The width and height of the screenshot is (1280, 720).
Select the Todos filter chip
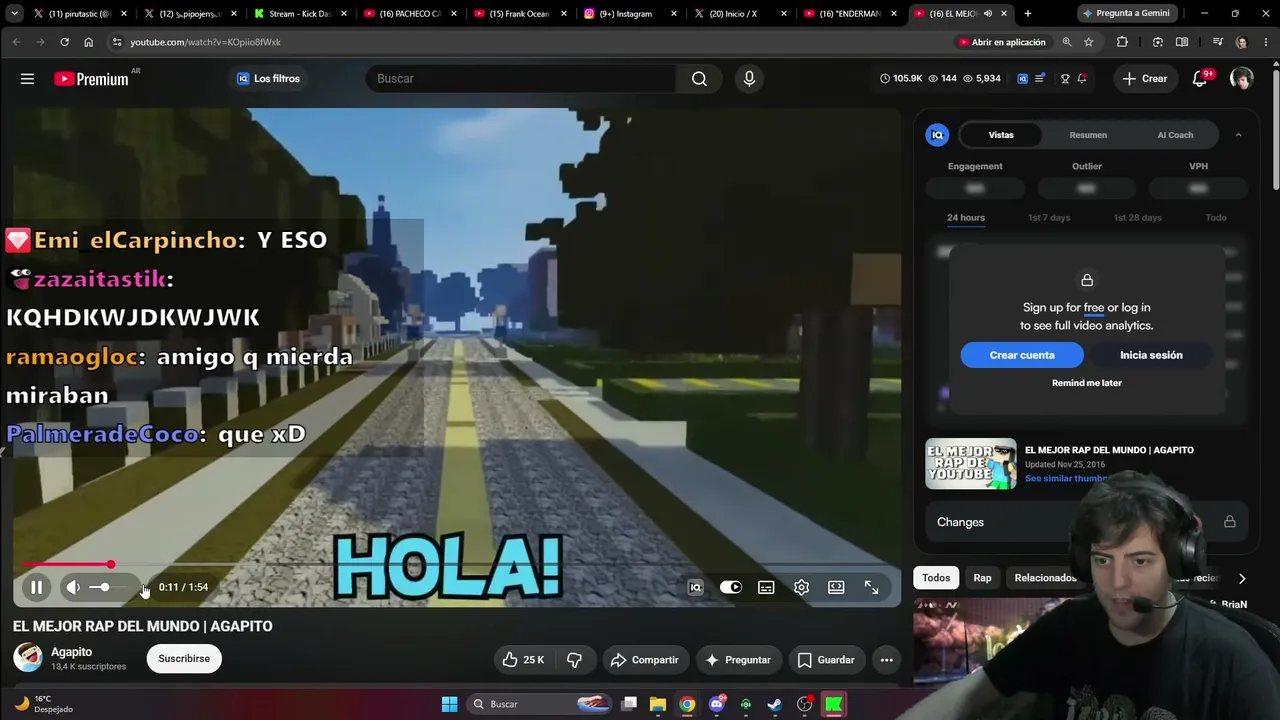point(936,578)
